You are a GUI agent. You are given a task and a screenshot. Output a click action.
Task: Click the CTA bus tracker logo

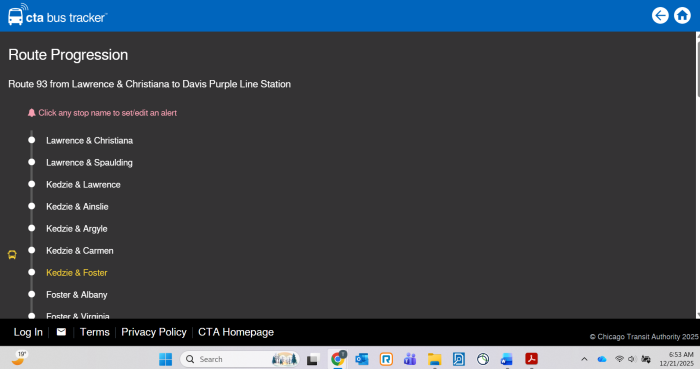pyautogui.click(x=58, y=15)
